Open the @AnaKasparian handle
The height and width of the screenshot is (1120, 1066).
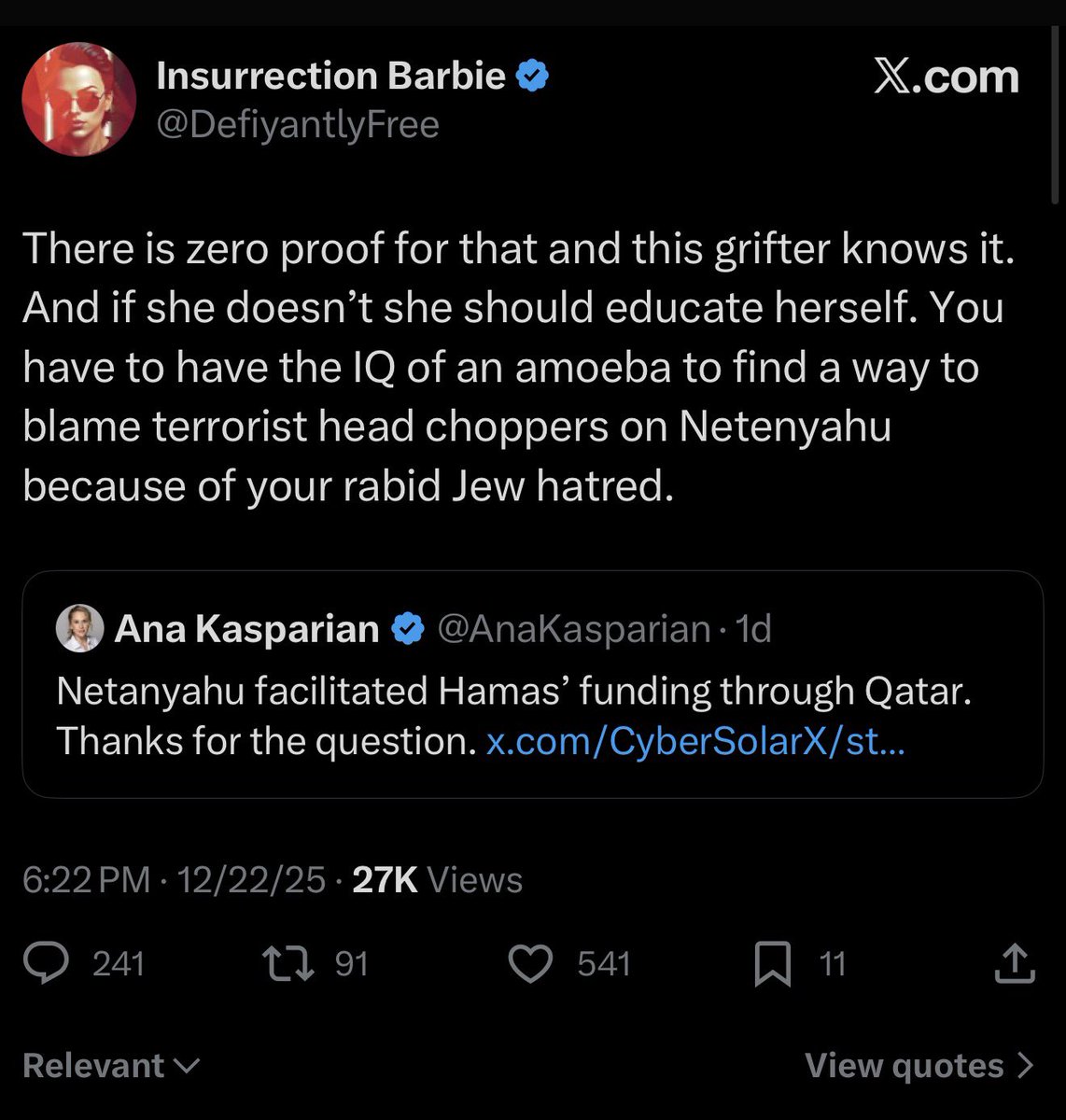click(573, 629)
